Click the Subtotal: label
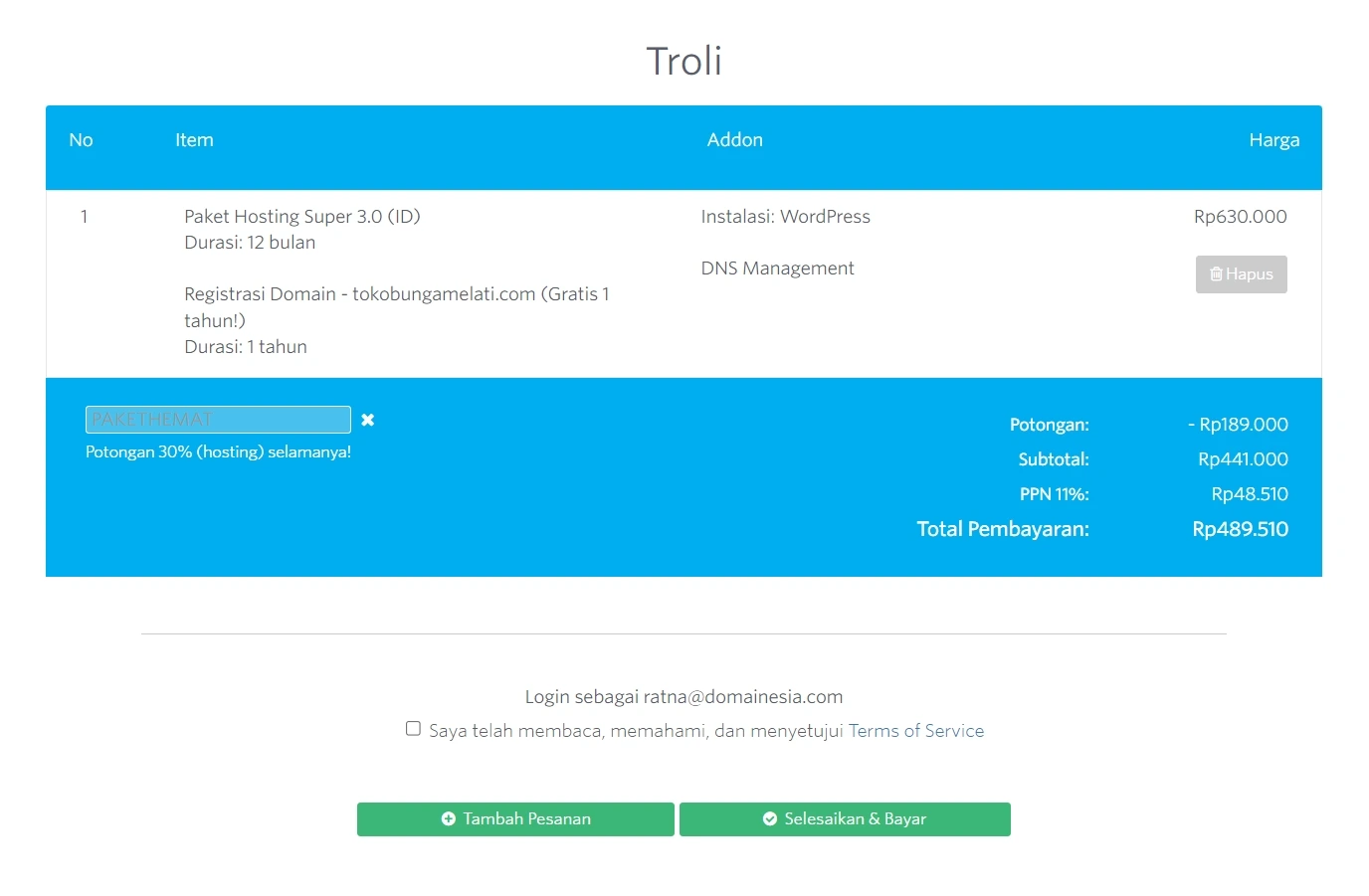Image resolution: width=1369 pixels, height=896 pixels. (1054, 459)
